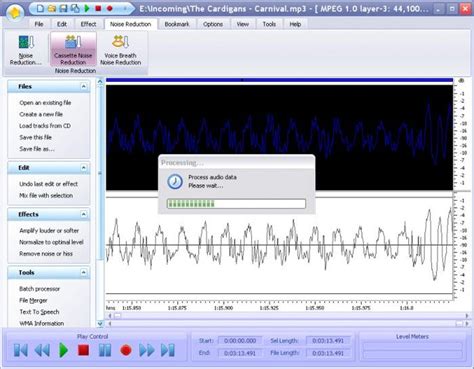
Task: Click 'Amplify louder or softer' link
Action: pyautogui.click(x=49, y=231)
